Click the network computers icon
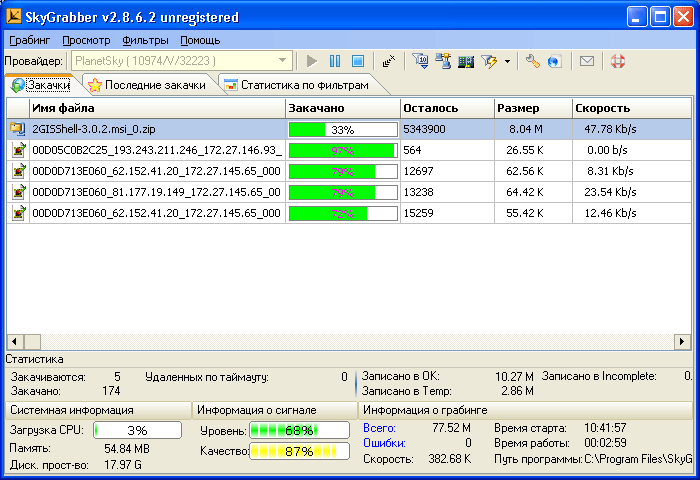700x480 pixels. [443, 61]
